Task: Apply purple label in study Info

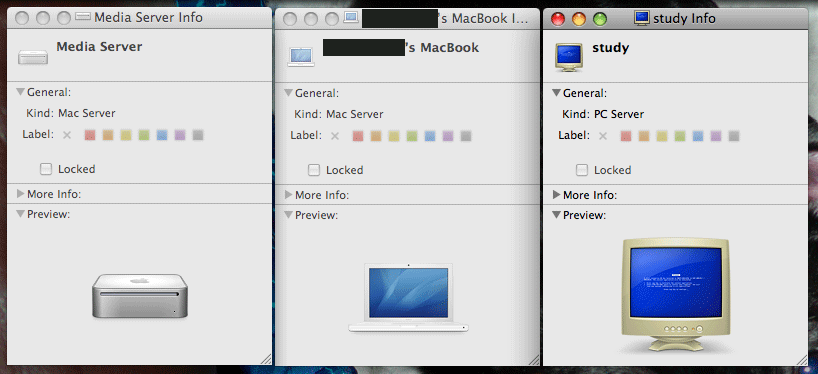Action: click(x=716, y=136)
